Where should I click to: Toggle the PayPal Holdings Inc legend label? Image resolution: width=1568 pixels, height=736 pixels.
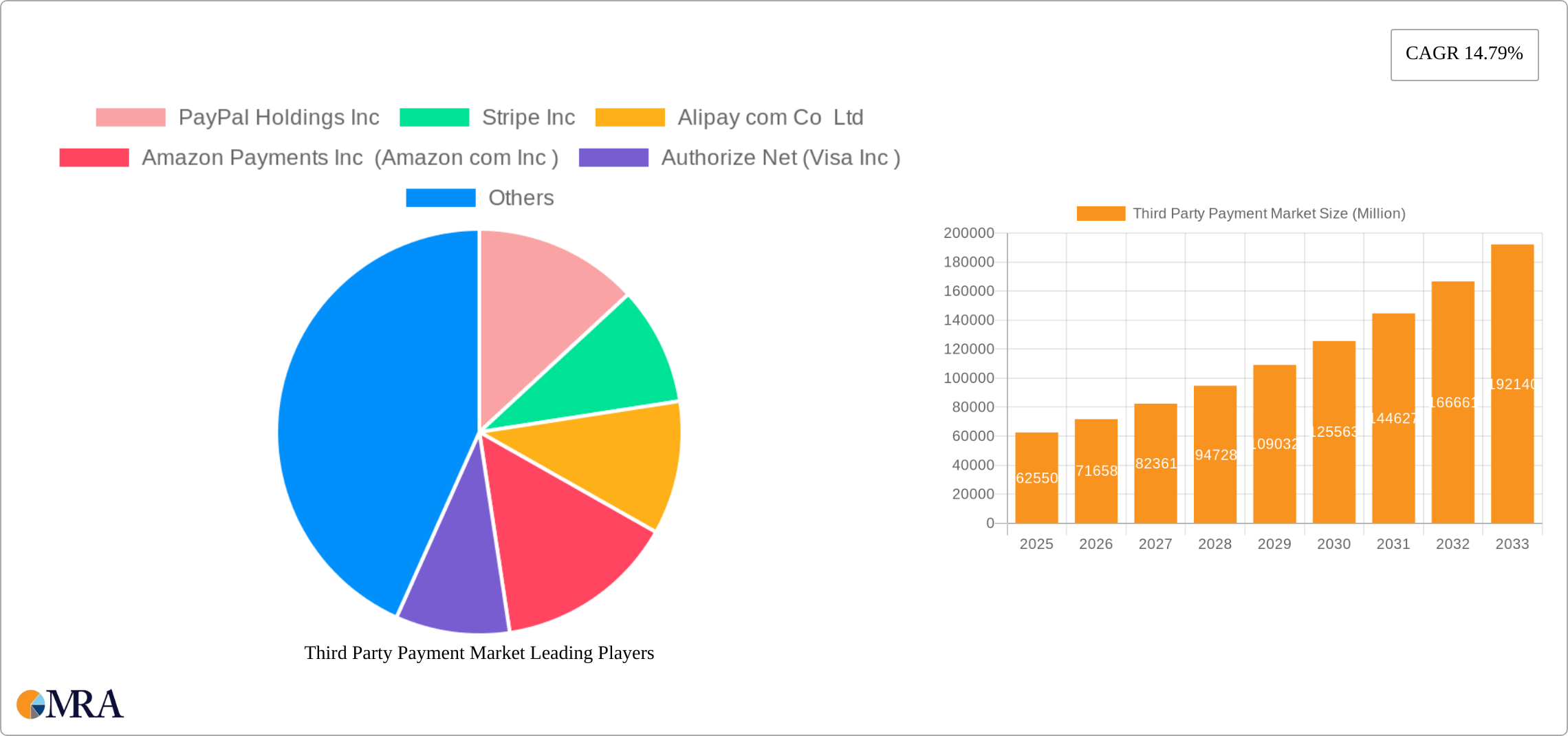pos(279,118)
